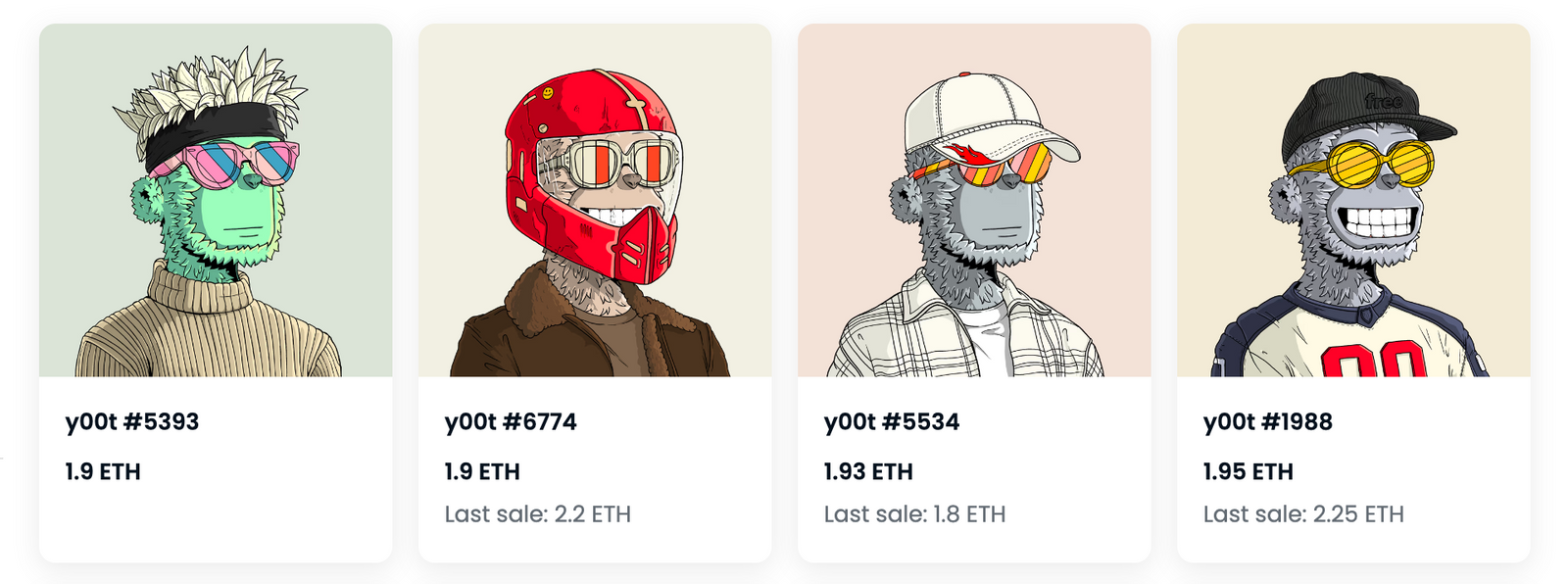Click the Last sale: 2.25 ETH text
Viewport: 1568px width, 584px height.
[1303, 513]
